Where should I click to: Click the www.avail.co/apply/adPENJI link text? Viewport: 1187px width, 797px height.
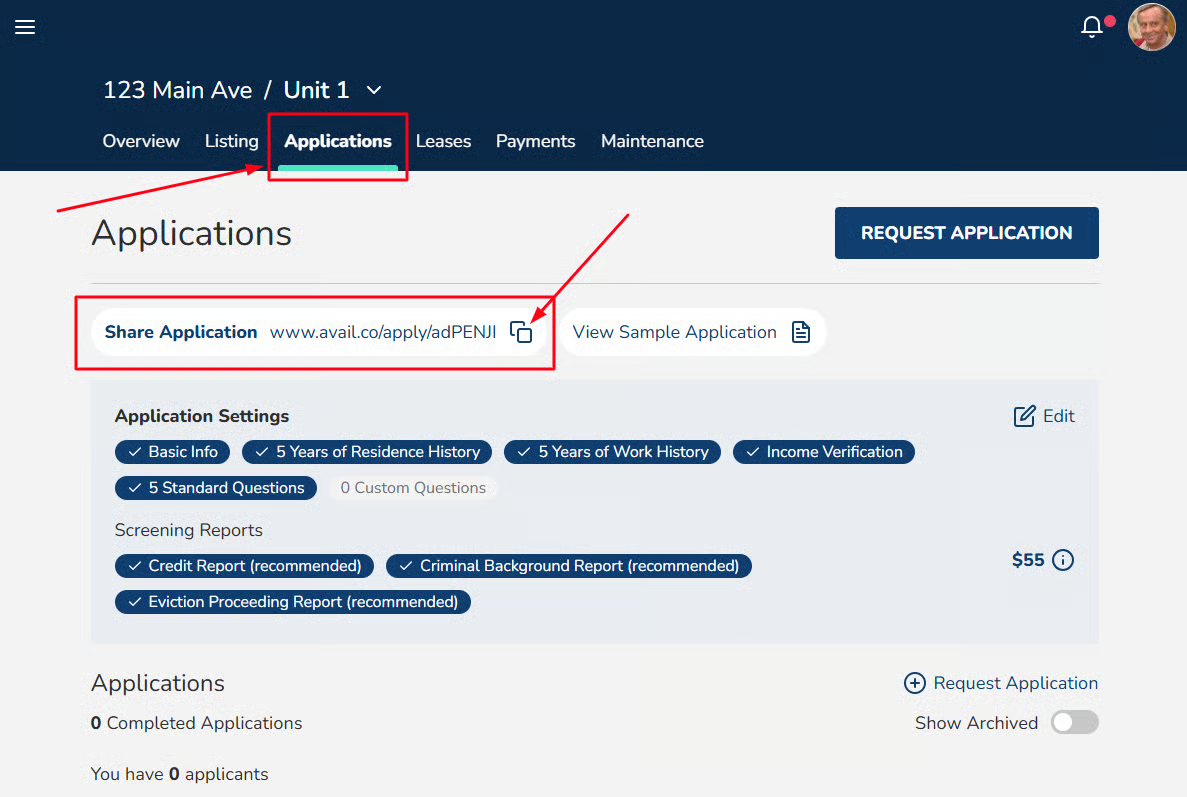383,332
